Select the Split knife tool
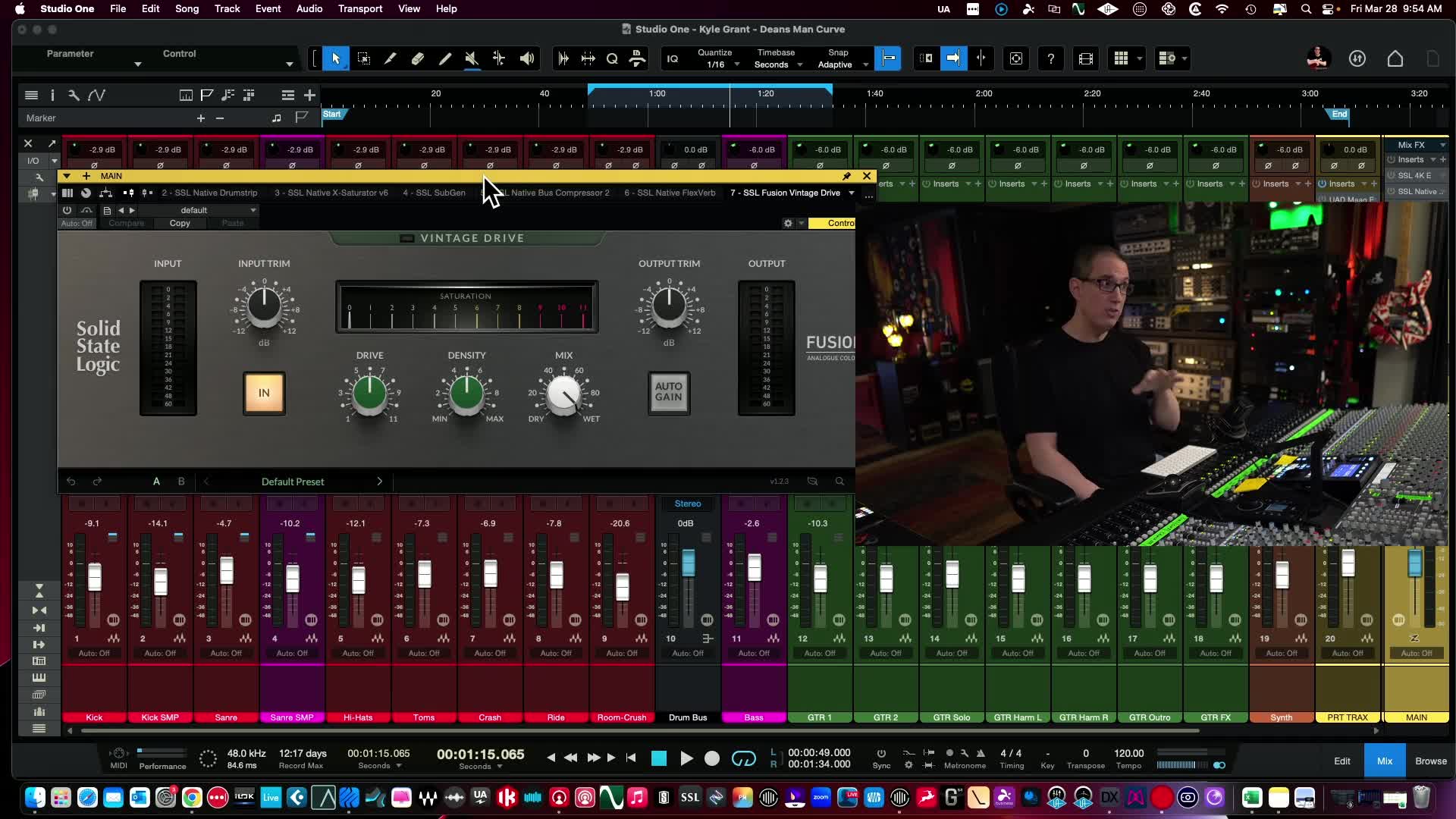Image resolution: width=1456 pixels, height=819 pixels. click(x=391, y=58)
